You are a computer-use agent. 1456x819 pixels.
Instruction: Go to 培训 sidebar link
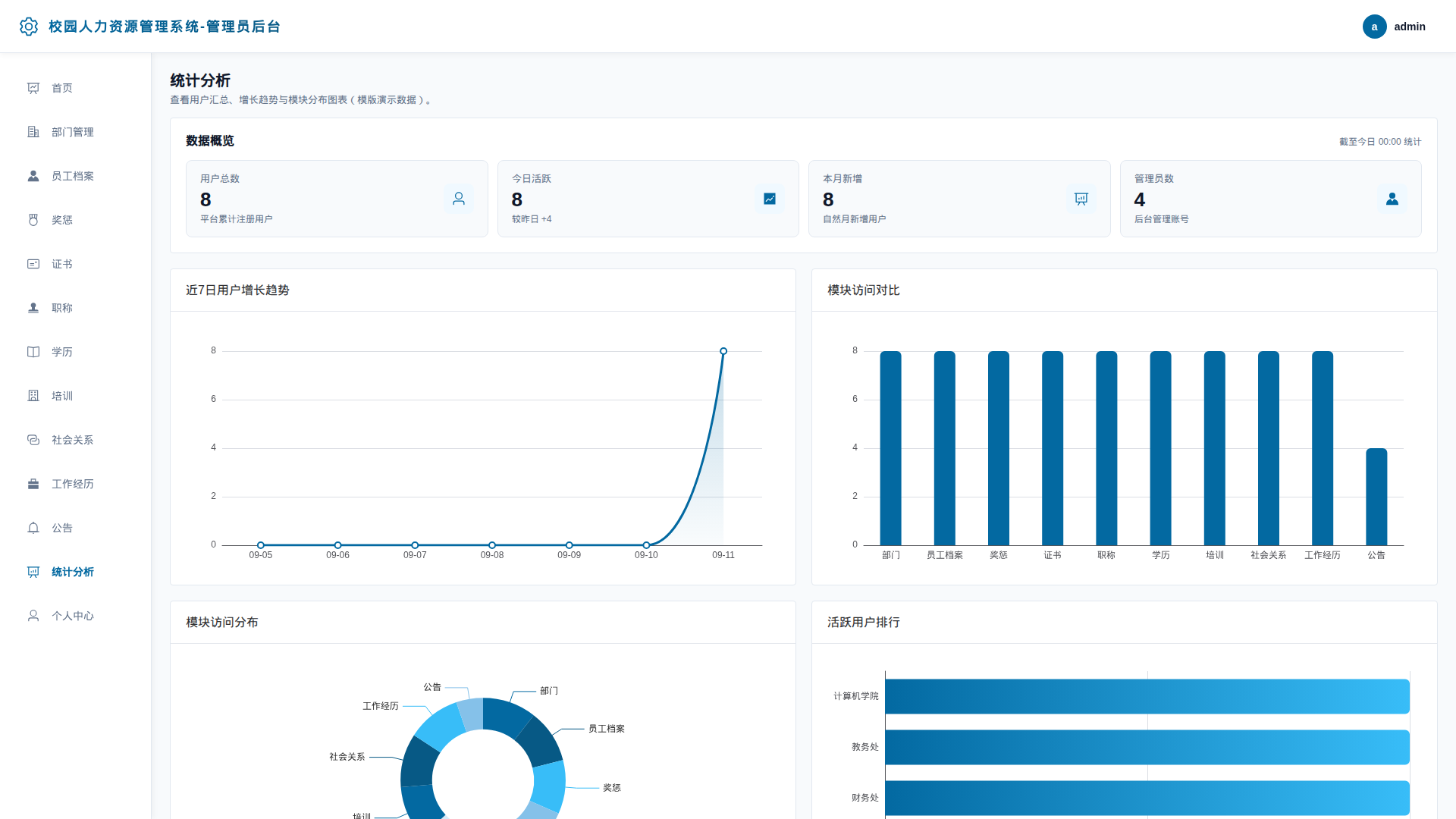[x=76, y=396]
